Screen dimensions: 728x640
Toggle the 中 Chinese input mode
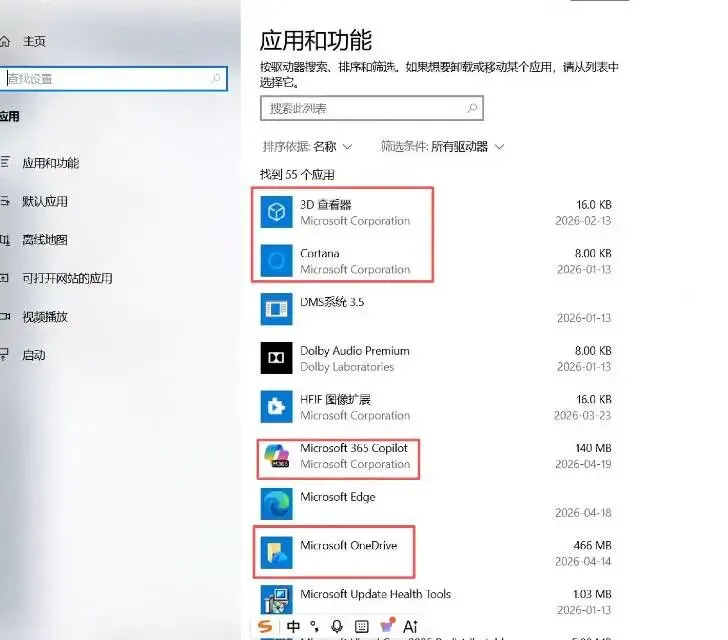293,627
